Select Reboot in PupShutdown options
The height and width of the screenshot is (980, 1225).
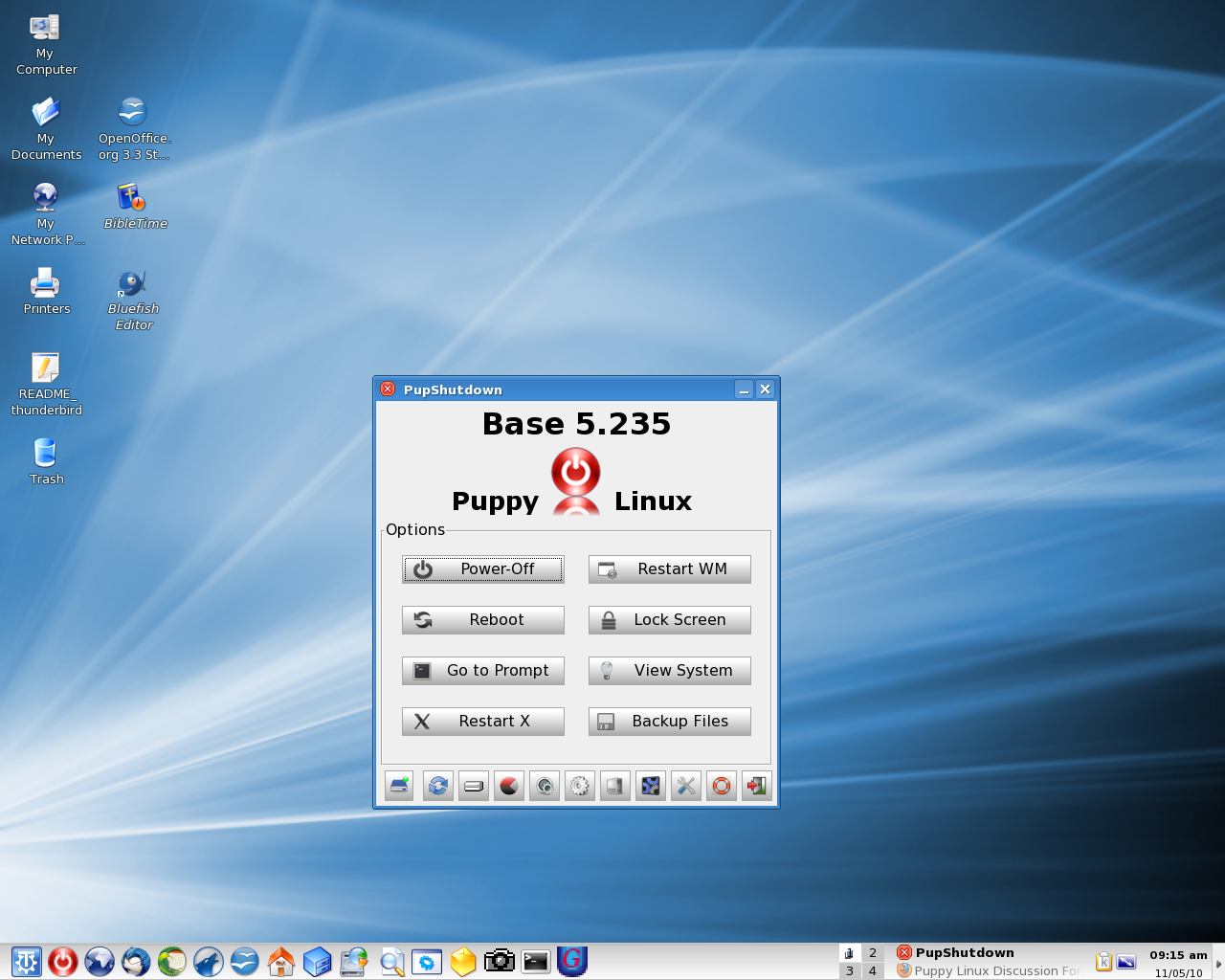[x=482, y=619]
